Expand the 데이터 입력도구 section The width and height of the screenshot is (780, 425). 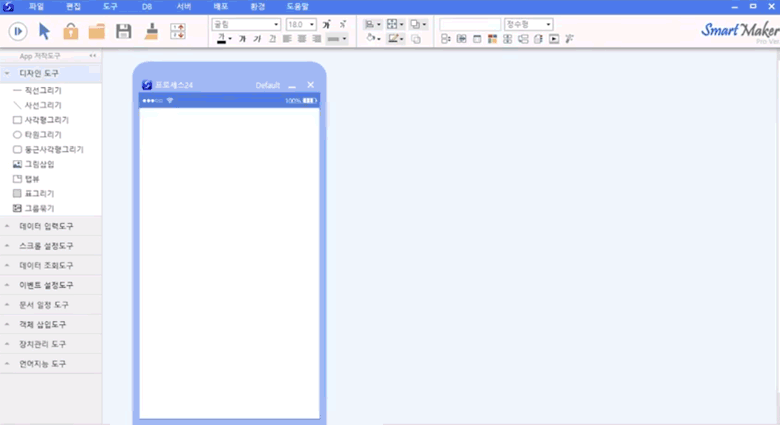(x=46, y=226)
